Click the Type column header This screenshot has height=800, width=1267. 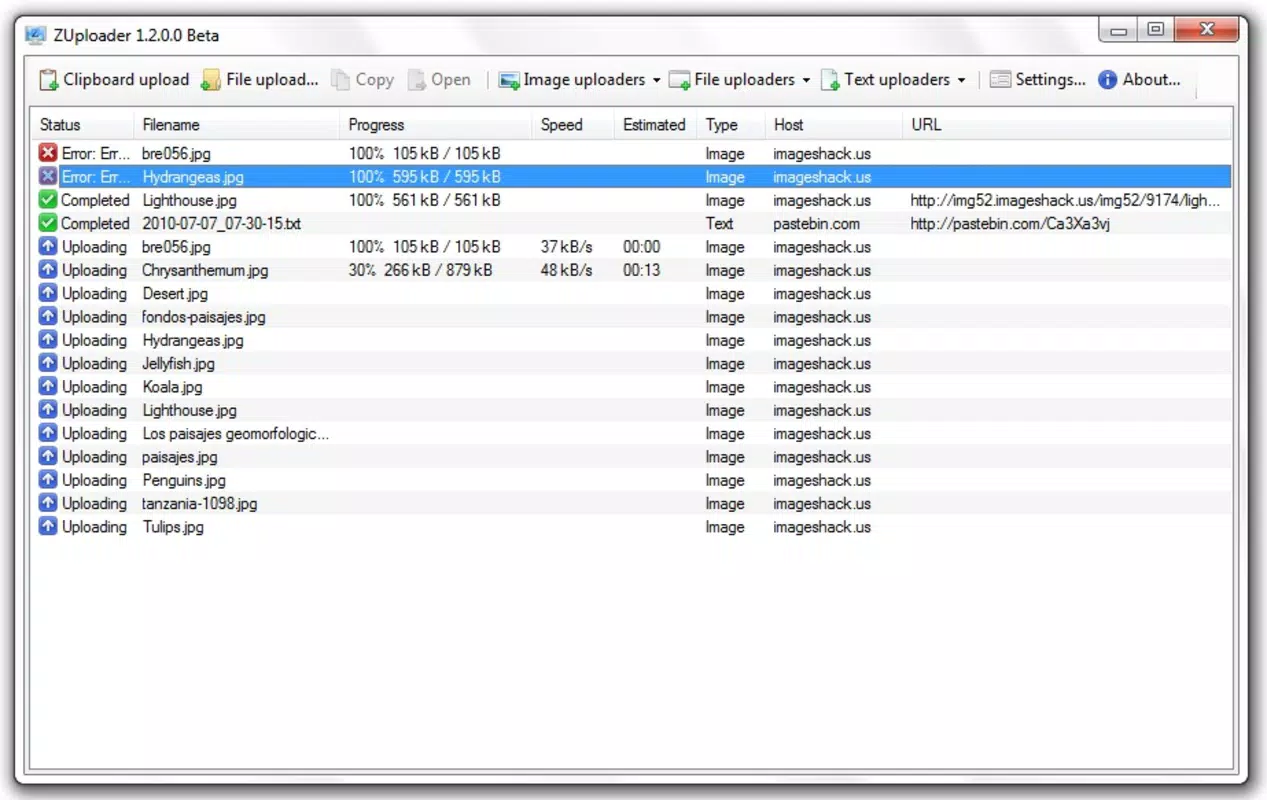(x=731, y=125)
